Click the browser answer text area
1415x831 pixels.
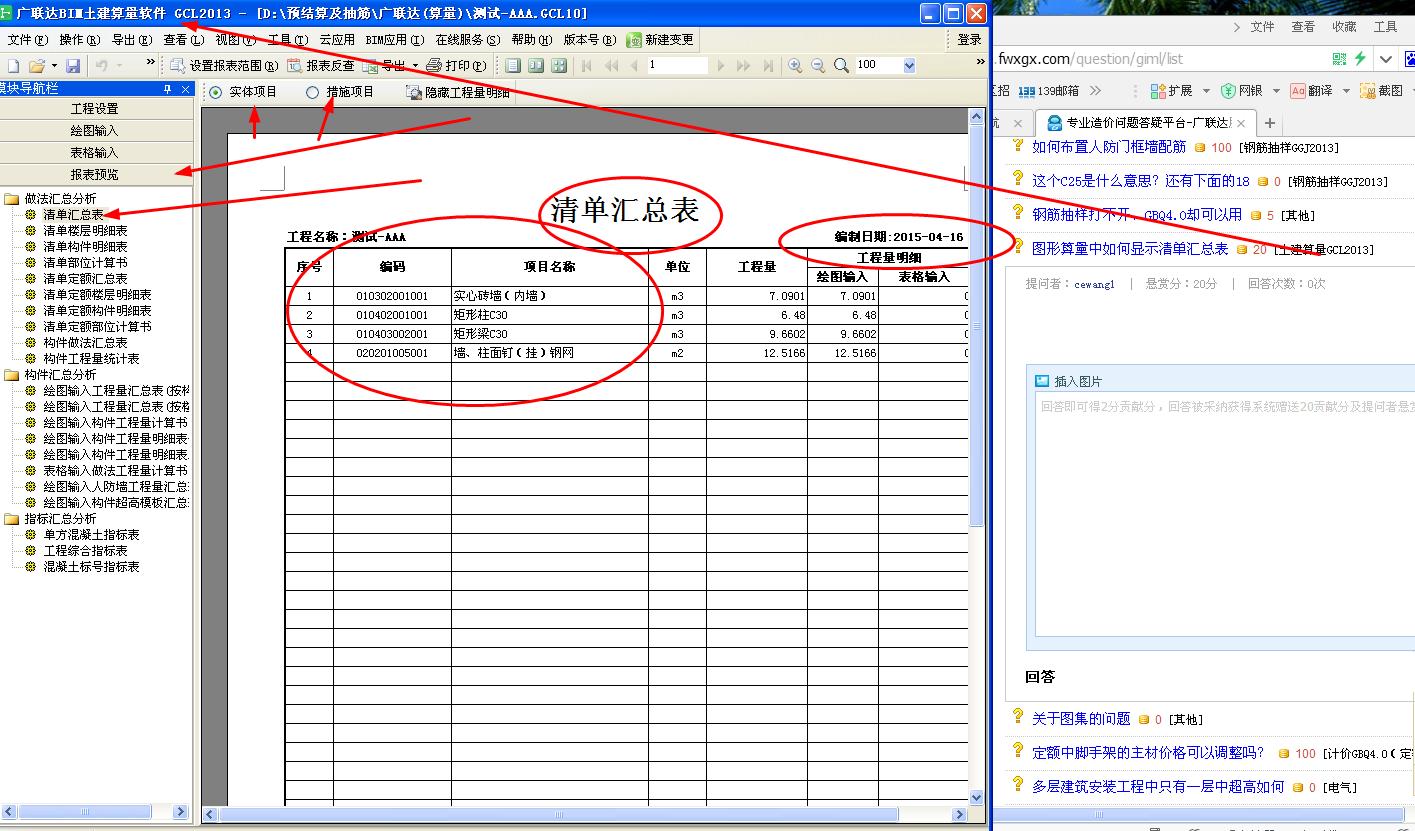(x=1224, y=515)
